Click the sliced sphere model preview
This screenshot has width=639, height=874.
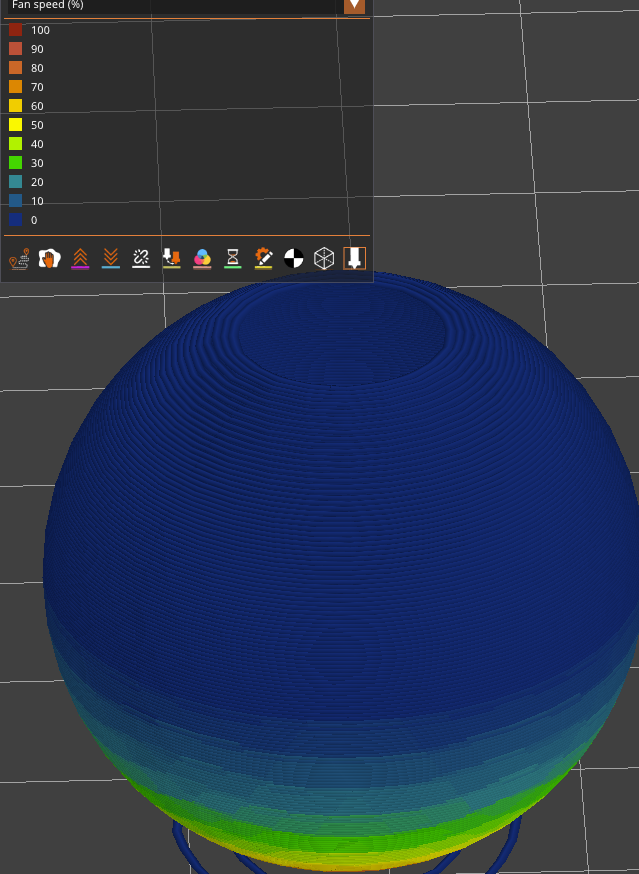(341, 571)
